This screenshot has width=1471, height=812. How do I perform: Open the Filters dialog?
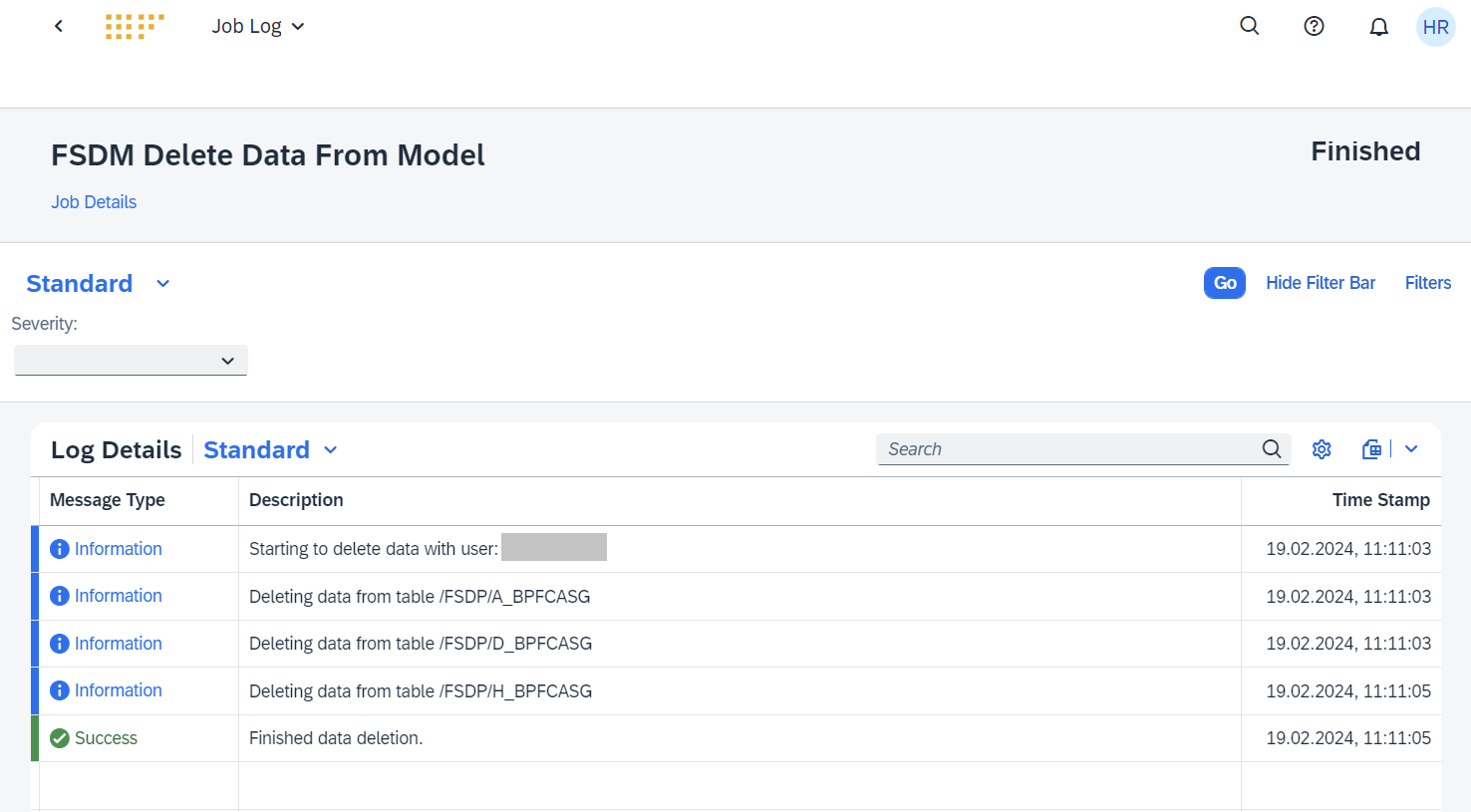[x=1427, y=283]
